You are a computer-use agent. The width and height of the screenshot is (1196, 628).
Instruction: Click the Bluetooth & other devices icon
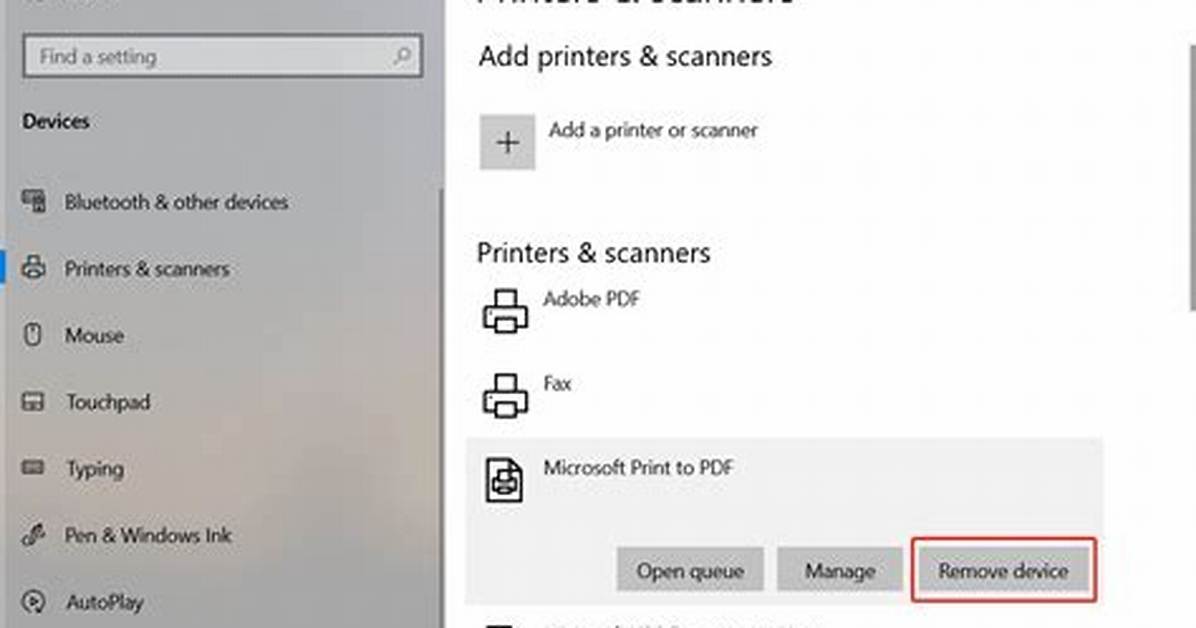click(x=34, y=201)
